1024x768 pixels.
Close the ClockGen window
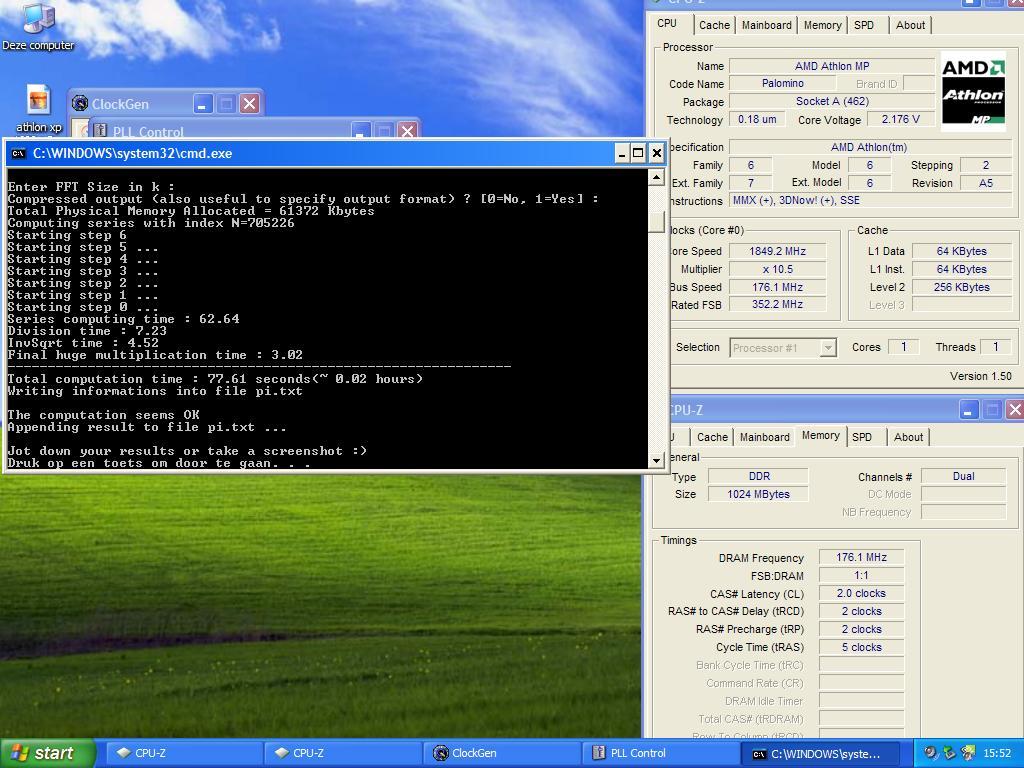(249, 103)
